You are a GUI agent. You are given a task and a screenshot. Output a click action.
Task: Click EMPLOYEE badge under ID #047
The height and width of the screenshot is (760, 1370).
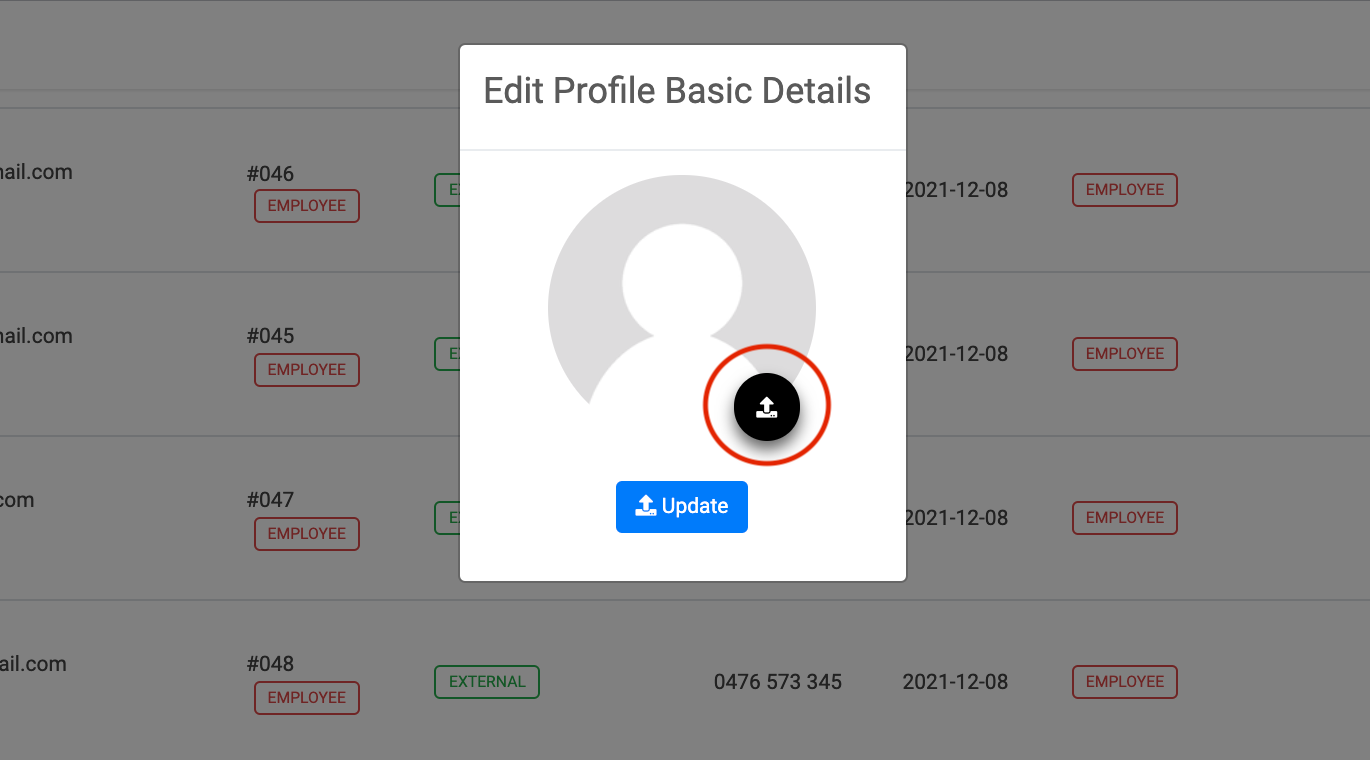[x=307, y=534]
